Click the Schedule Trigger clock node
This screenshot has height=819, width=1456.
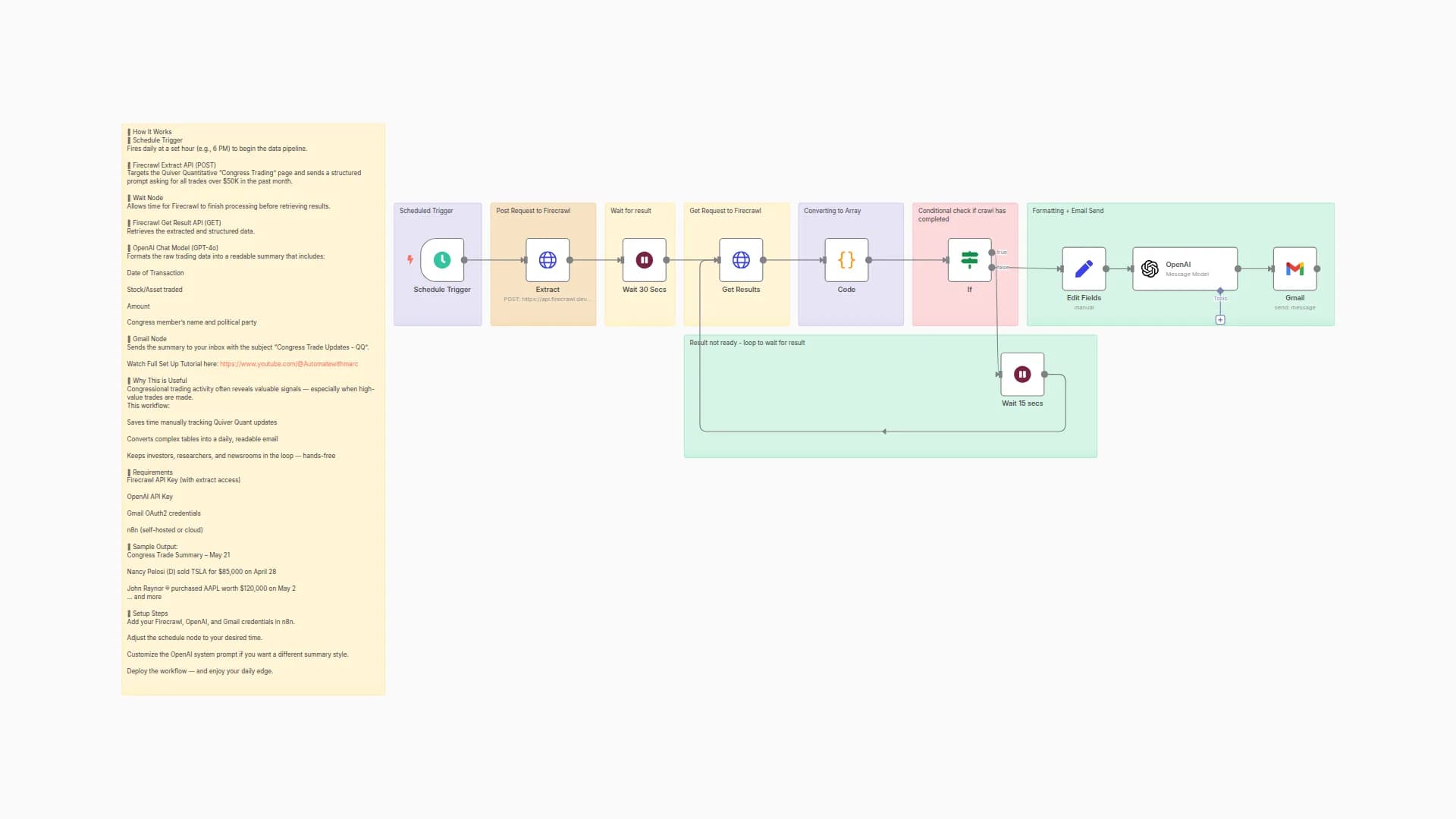pyautogui.click(x=442, y=260)
